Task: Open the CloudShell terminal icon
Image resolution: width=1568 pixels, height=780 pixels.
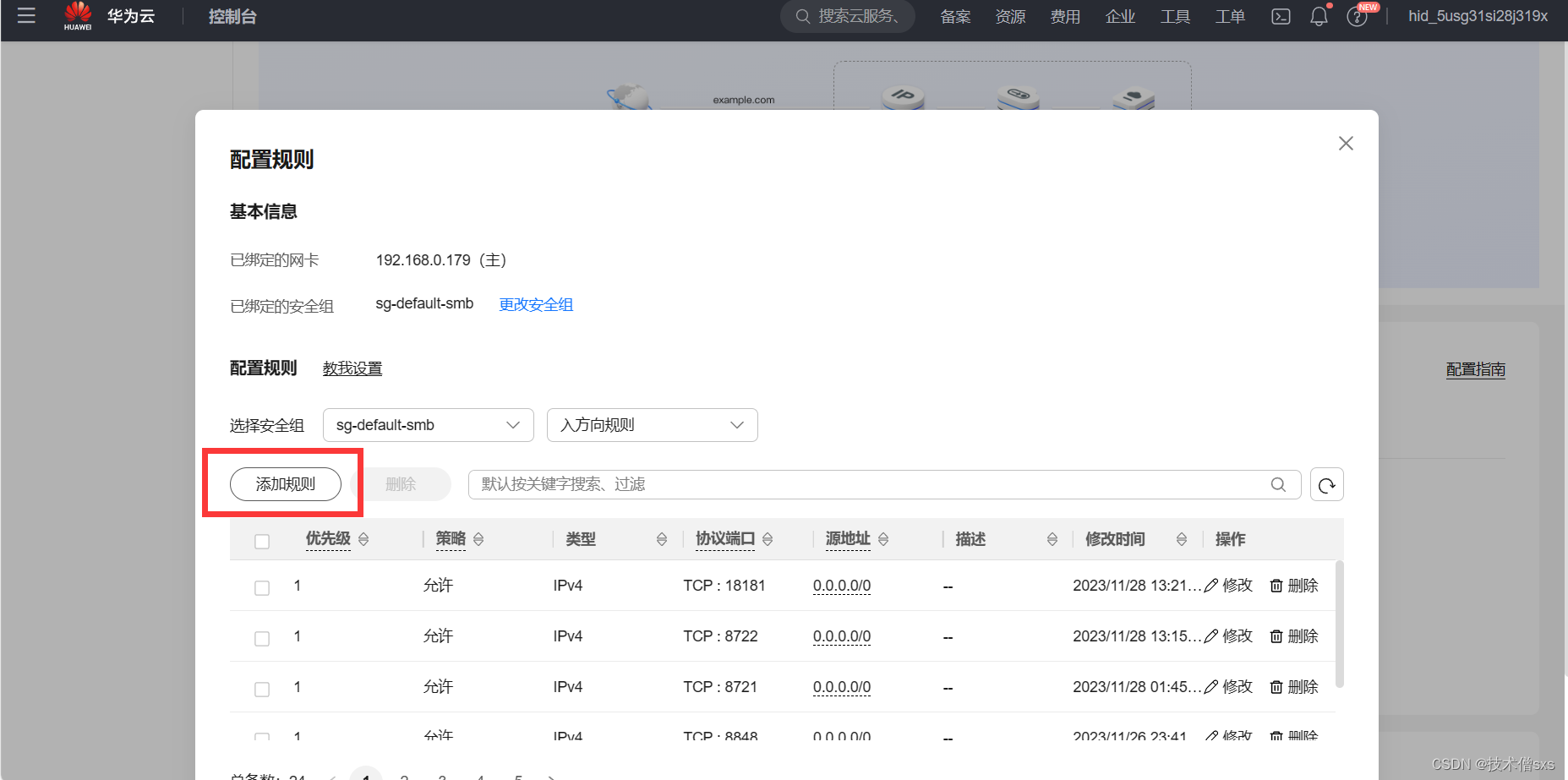Action: tap(1281, 16)
